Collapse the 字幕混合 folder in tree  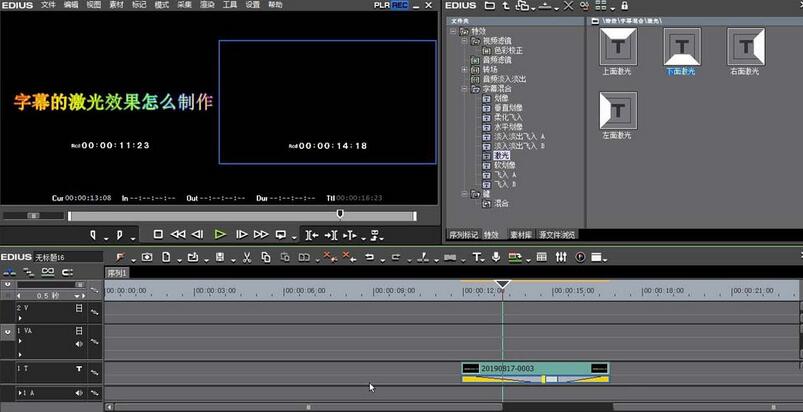(464, 89)
